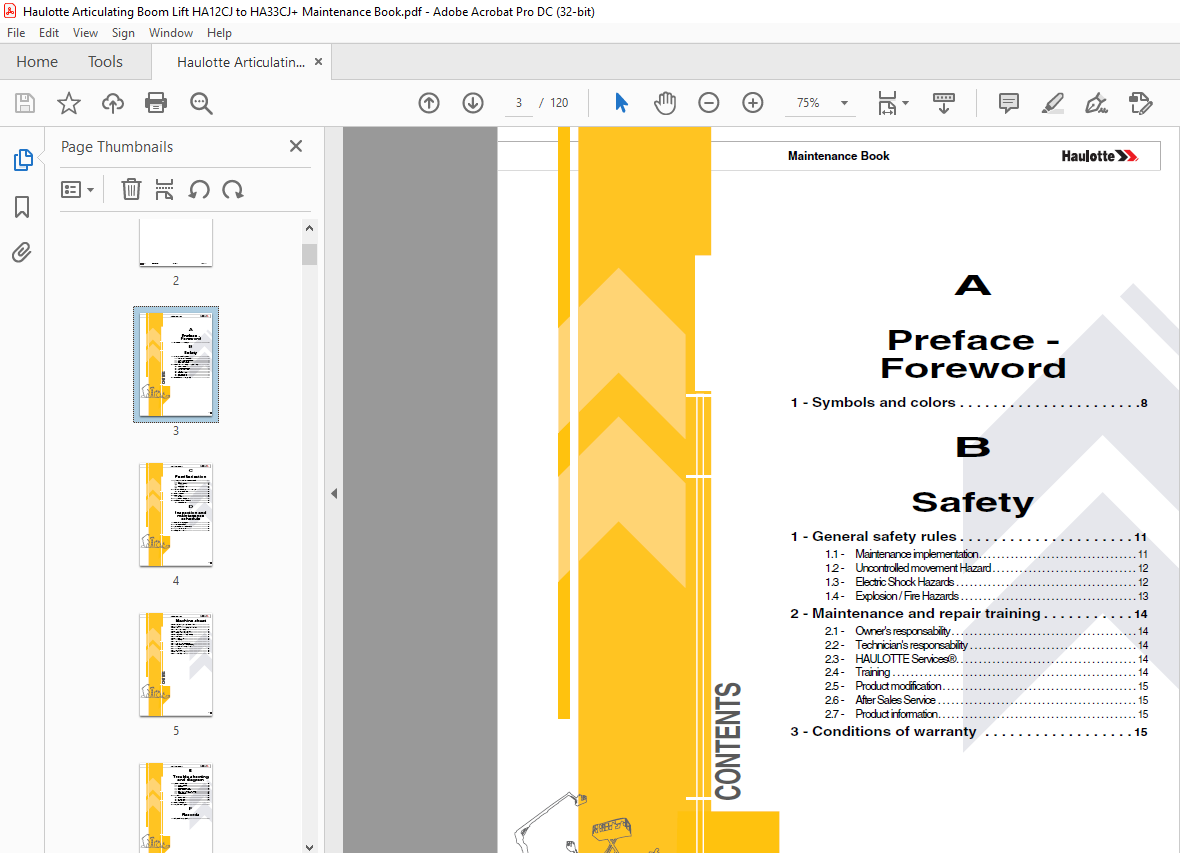Choose the Selection arrow tool

pyautogui.click(x=621, y=103)
